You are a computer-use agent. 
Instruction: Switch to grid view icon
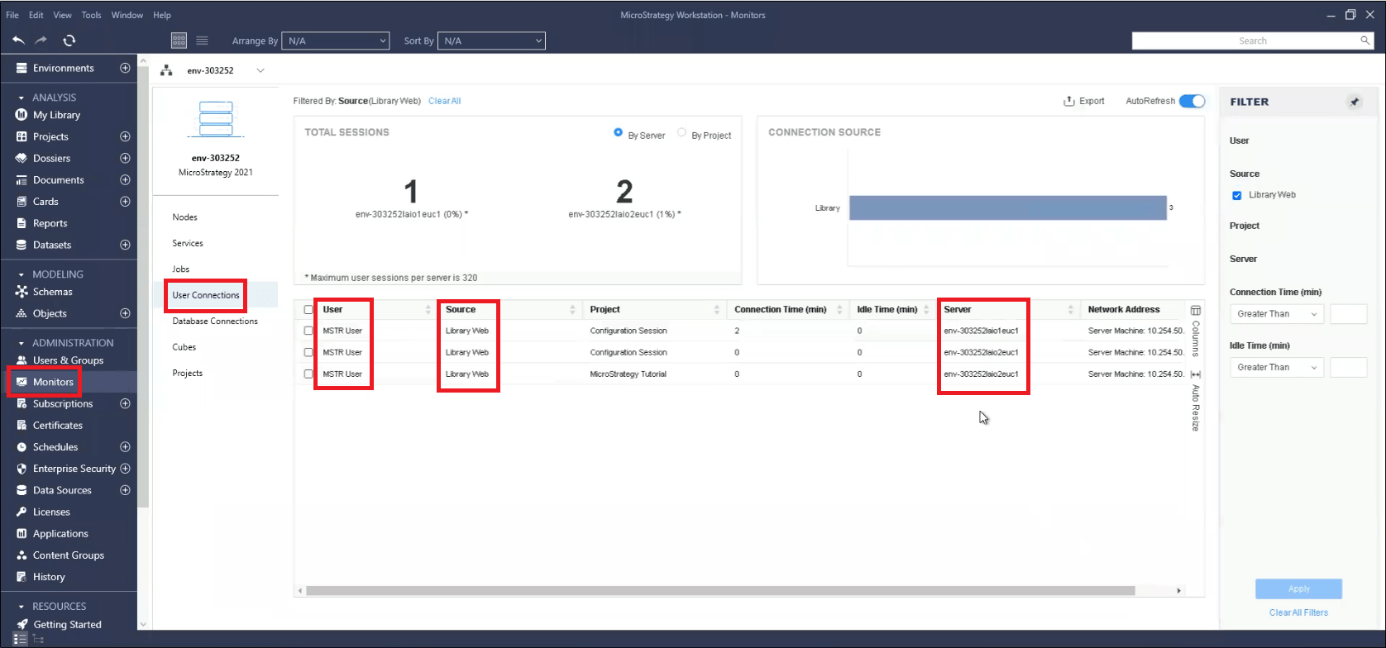coord(179,40)
